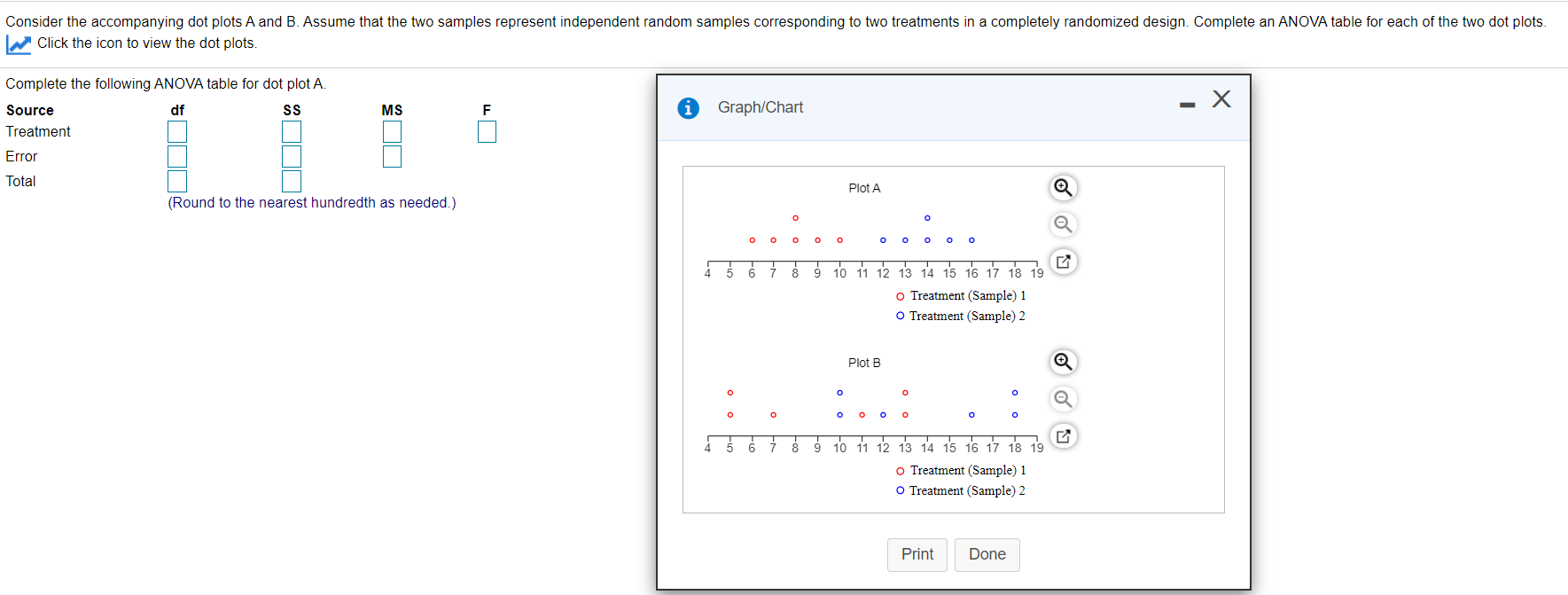Viewport: 1568px width, 595px height.
Task: Click the info icon in the Graph/Chart header
Action: click(688, 107)
